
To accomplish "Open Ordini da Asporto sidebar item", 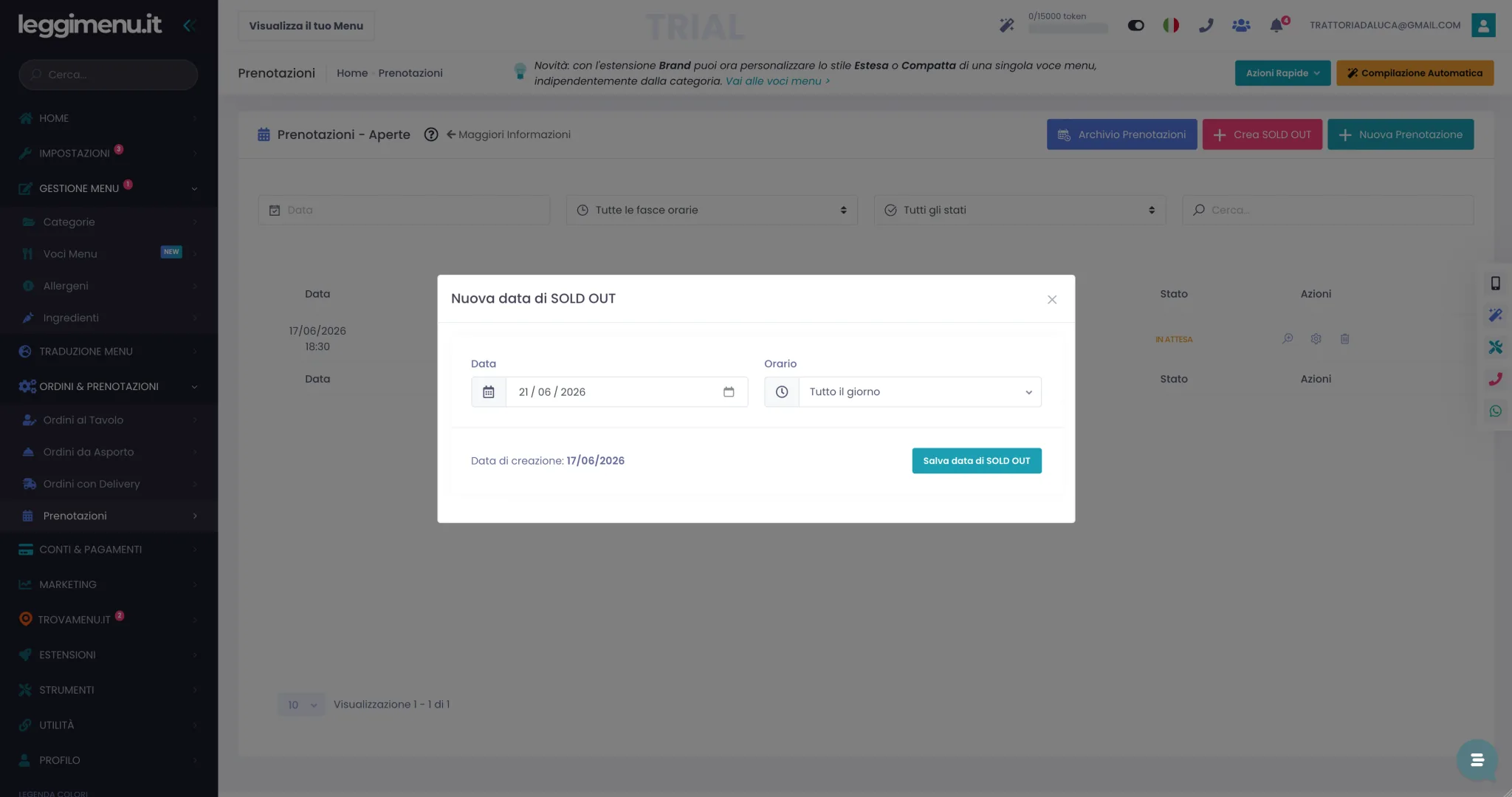I will click(x=109, y=452).
